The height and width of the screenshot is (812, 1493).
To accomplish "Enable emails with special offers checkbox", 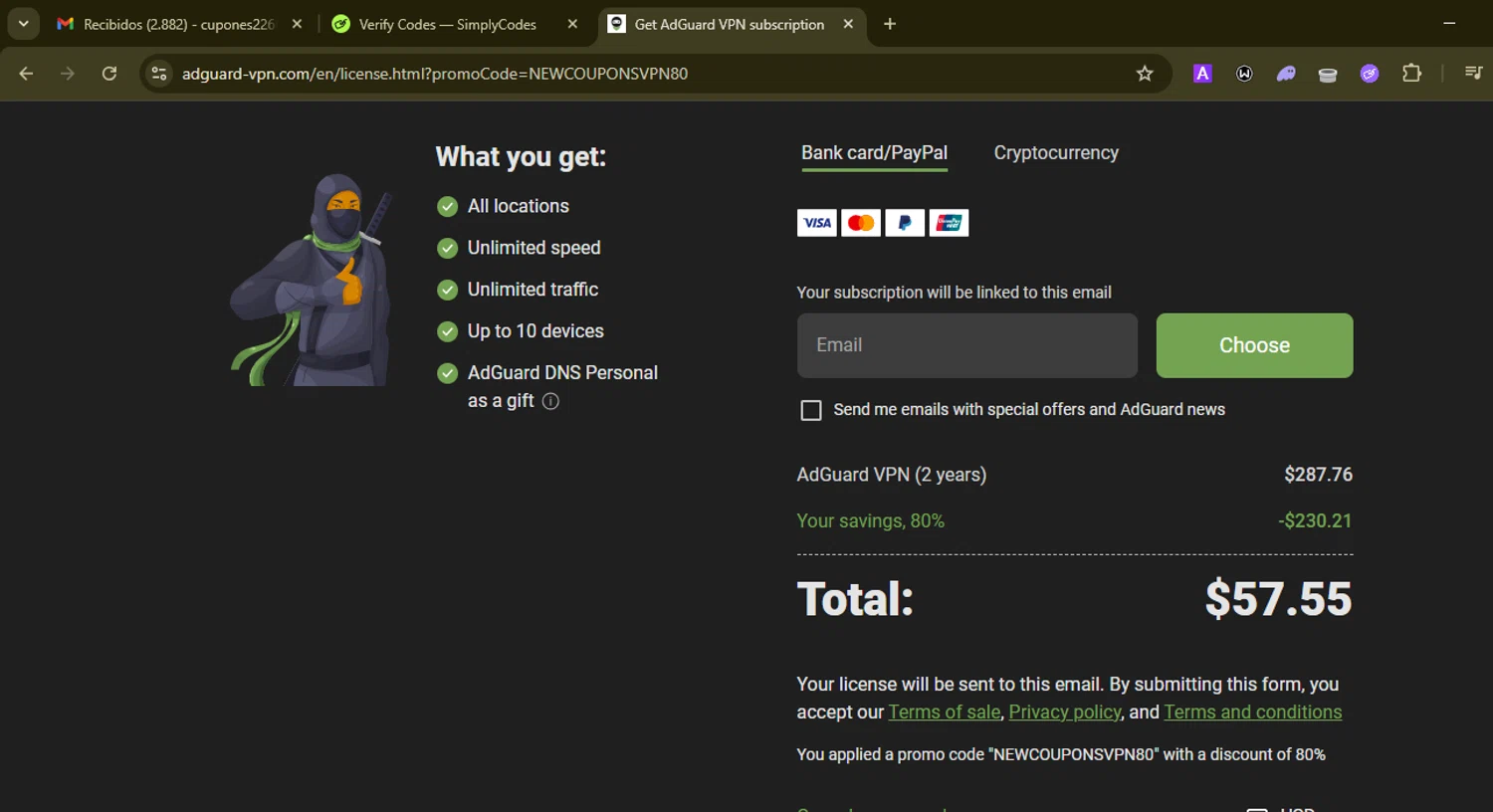I will (x=811, y=410).
